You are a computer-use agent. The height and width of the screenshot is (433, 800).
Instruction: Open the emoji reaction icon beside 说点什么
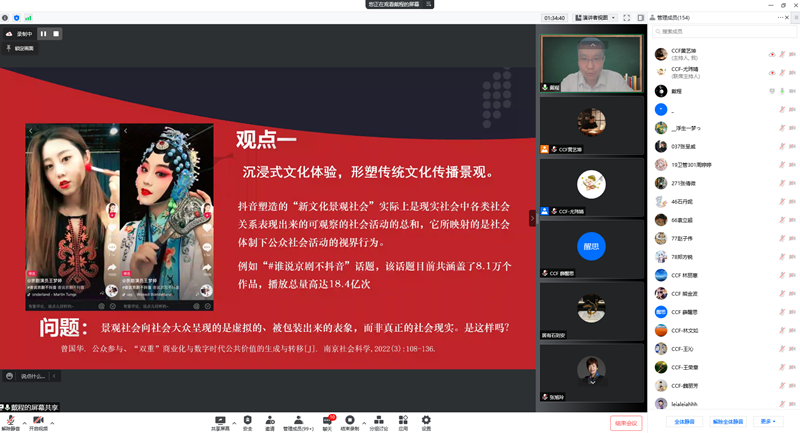pos(9,376)
